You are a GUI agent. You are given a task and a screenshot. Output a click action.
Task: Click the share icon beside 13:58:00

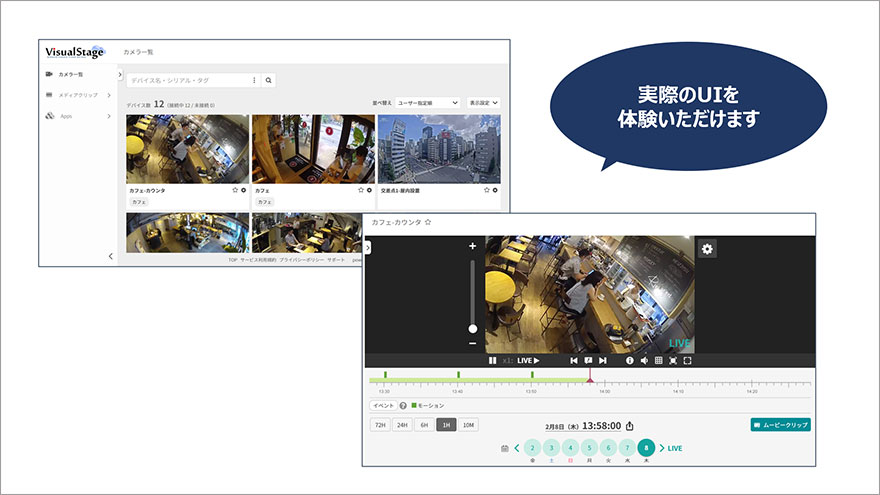(x=630, y=425)
